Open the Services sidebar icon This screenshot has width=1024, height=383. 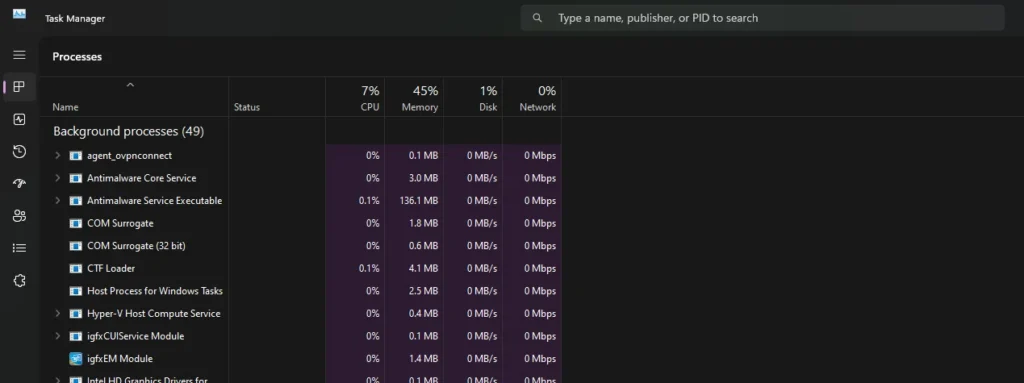click(19, 280)
